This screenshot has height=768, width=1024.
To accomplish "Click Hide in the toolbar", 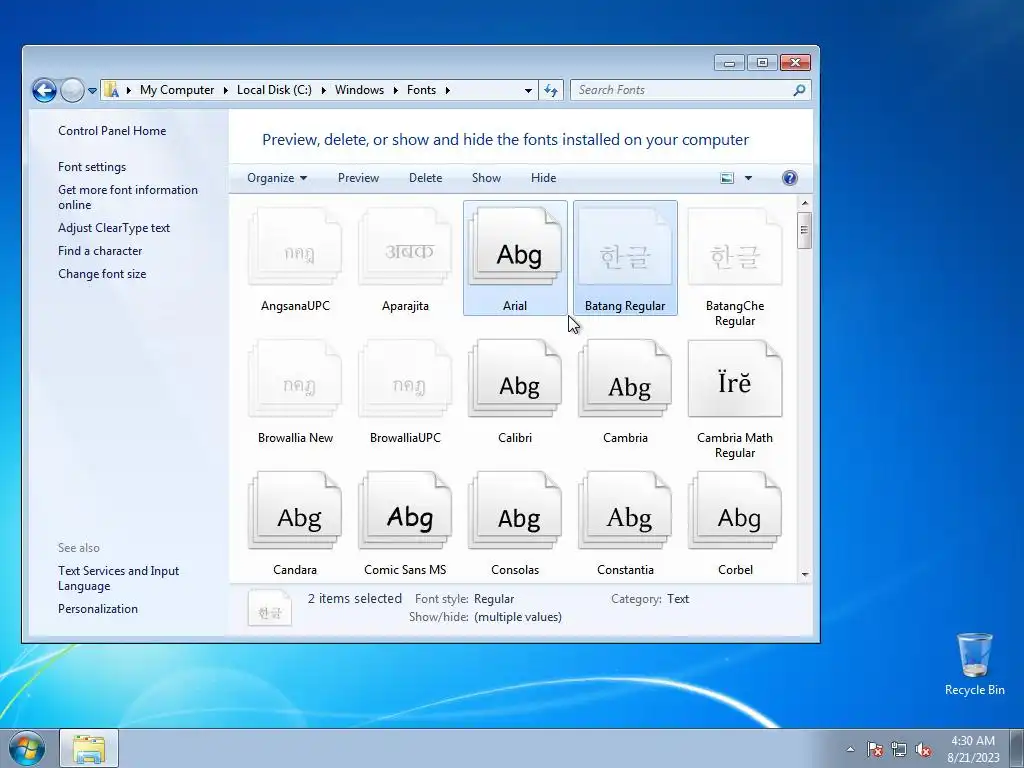I will point(543,178).
